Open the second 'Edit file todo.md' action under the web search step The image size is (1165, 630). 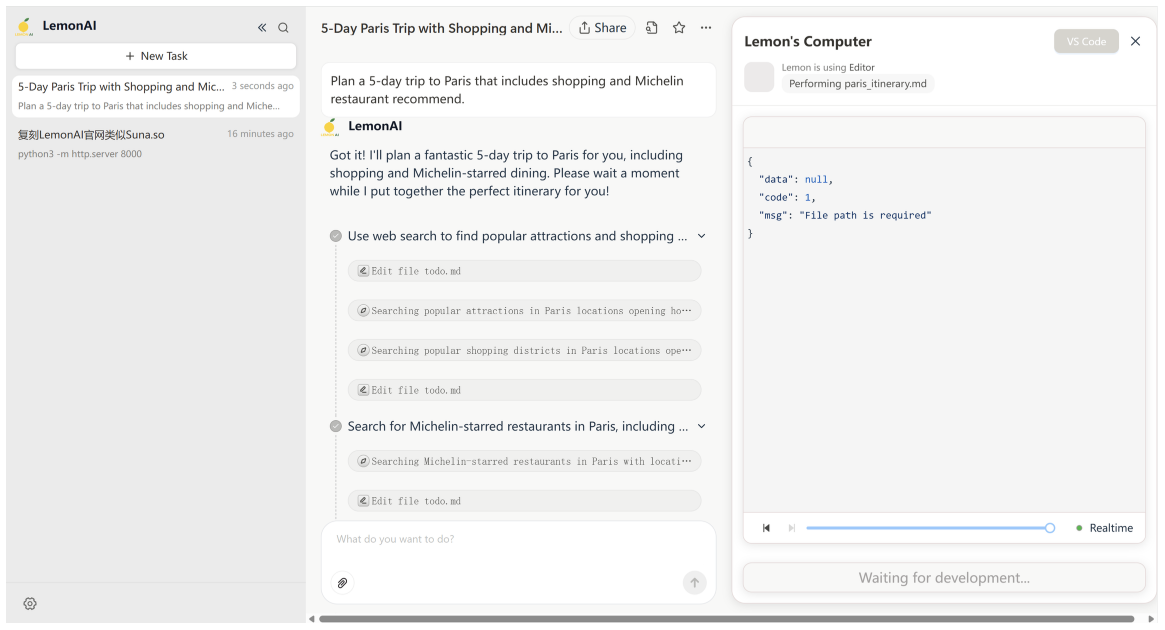coord(525,390)
